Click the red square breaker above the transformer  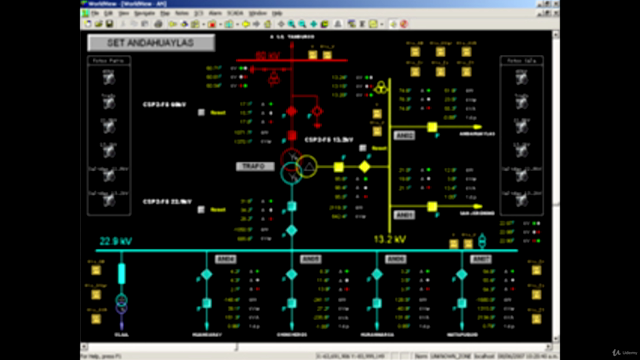[291, 136]
